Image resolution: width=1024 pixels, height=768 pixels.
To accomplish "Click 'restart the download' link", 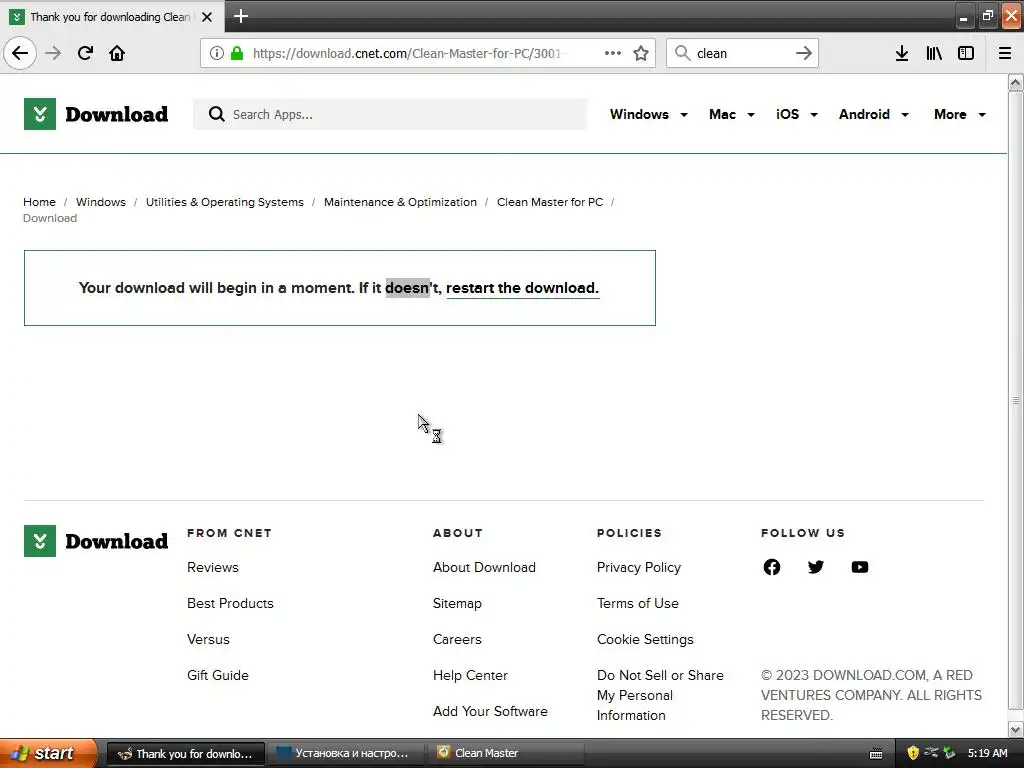I will [522, 288].
